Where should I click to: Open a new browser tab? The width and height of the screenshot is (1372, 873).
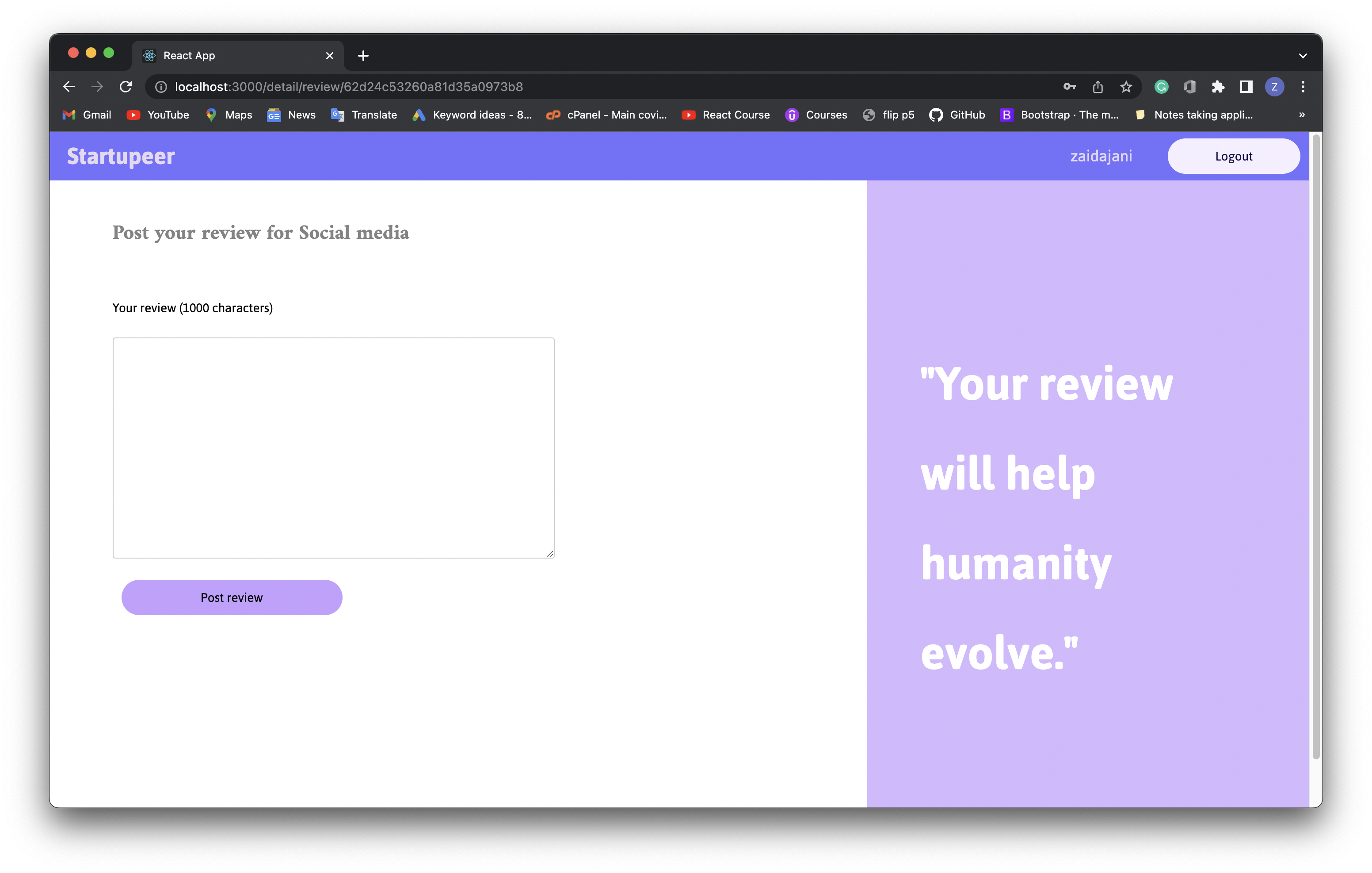[363, 56]
